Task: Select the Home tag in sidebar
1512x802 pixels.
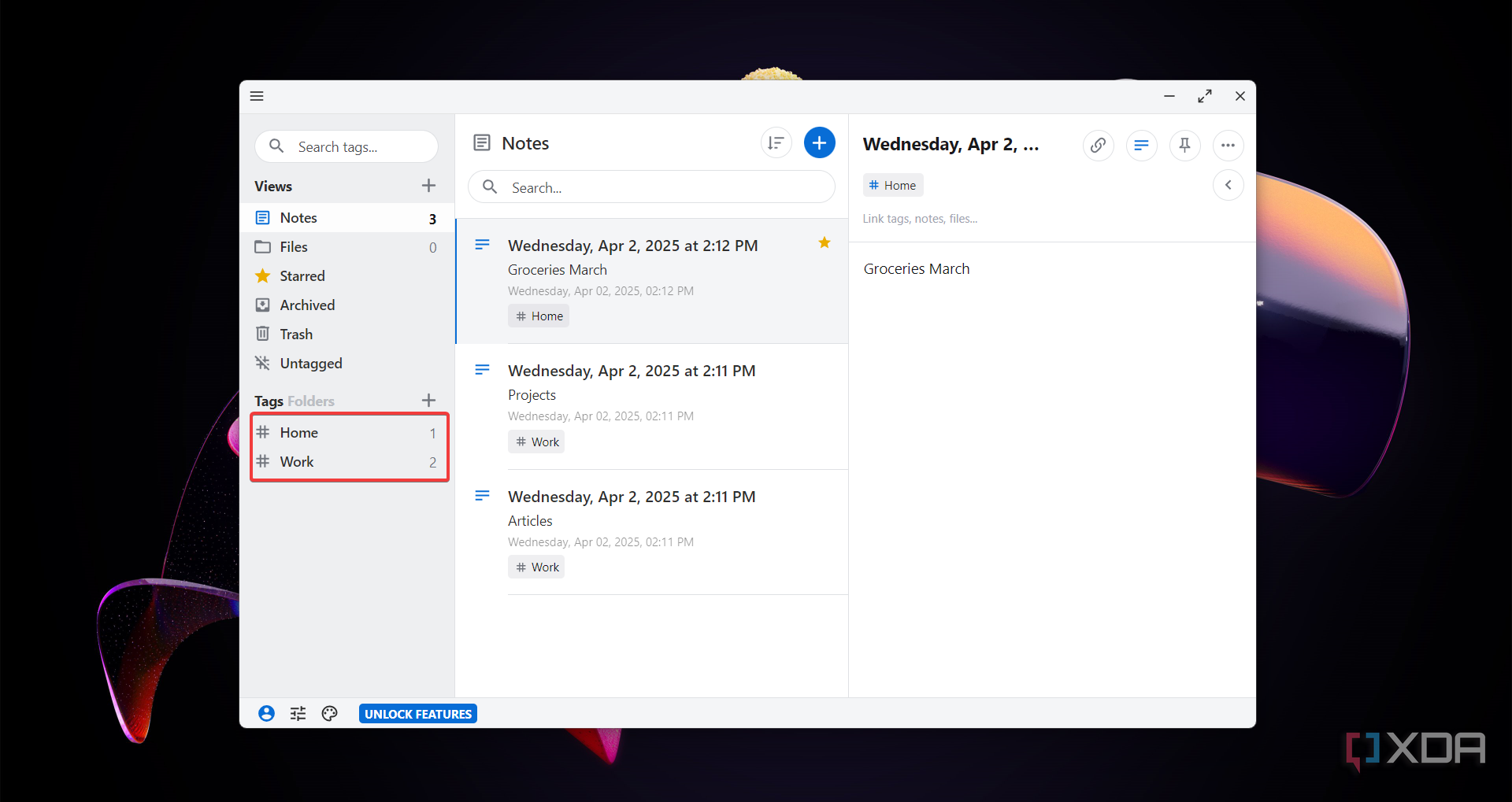Action: point(347,433)
